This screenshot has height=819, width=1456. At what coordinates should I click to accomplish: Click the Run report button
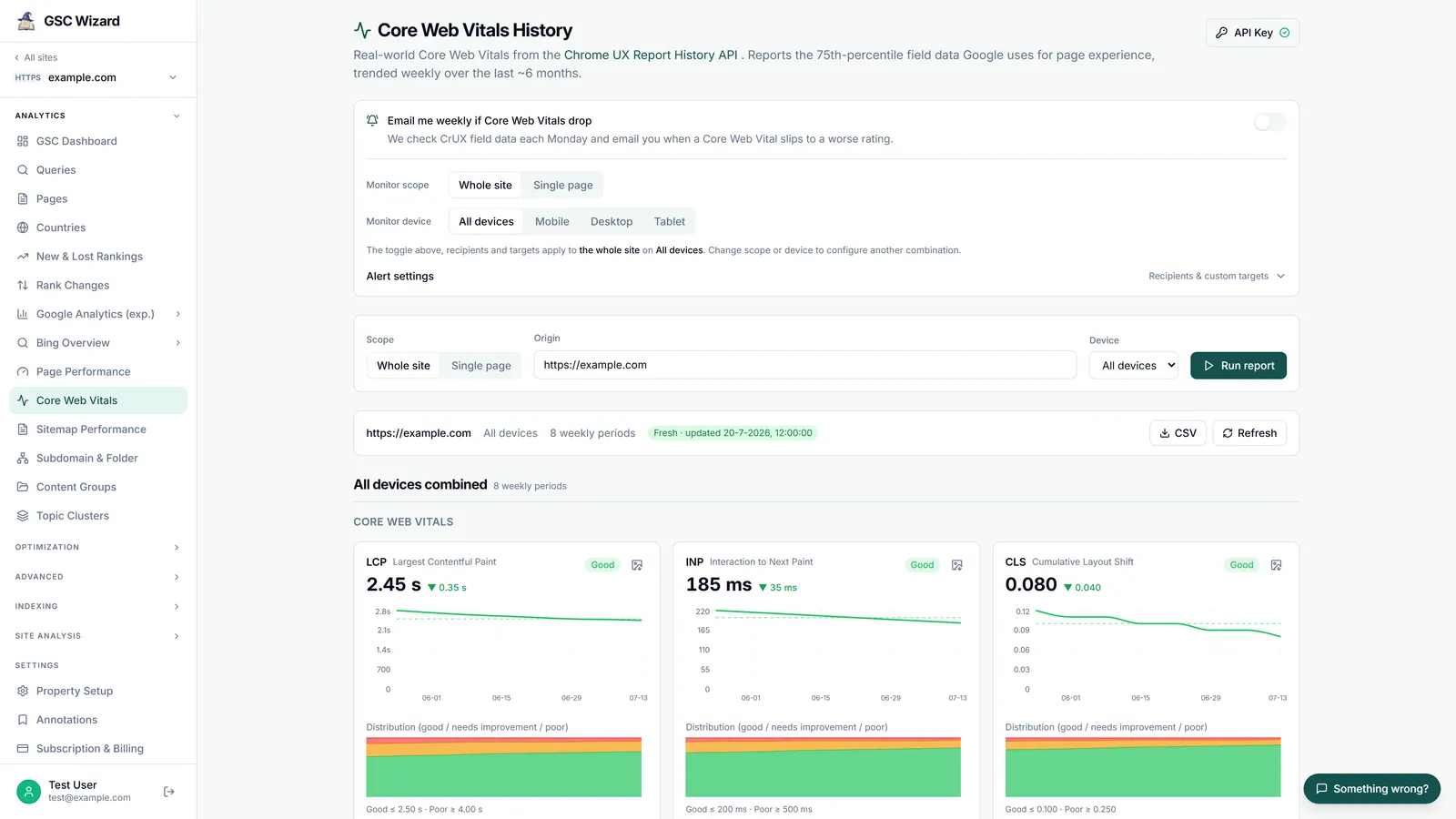pyautogui.click(x=1239, y=365)
